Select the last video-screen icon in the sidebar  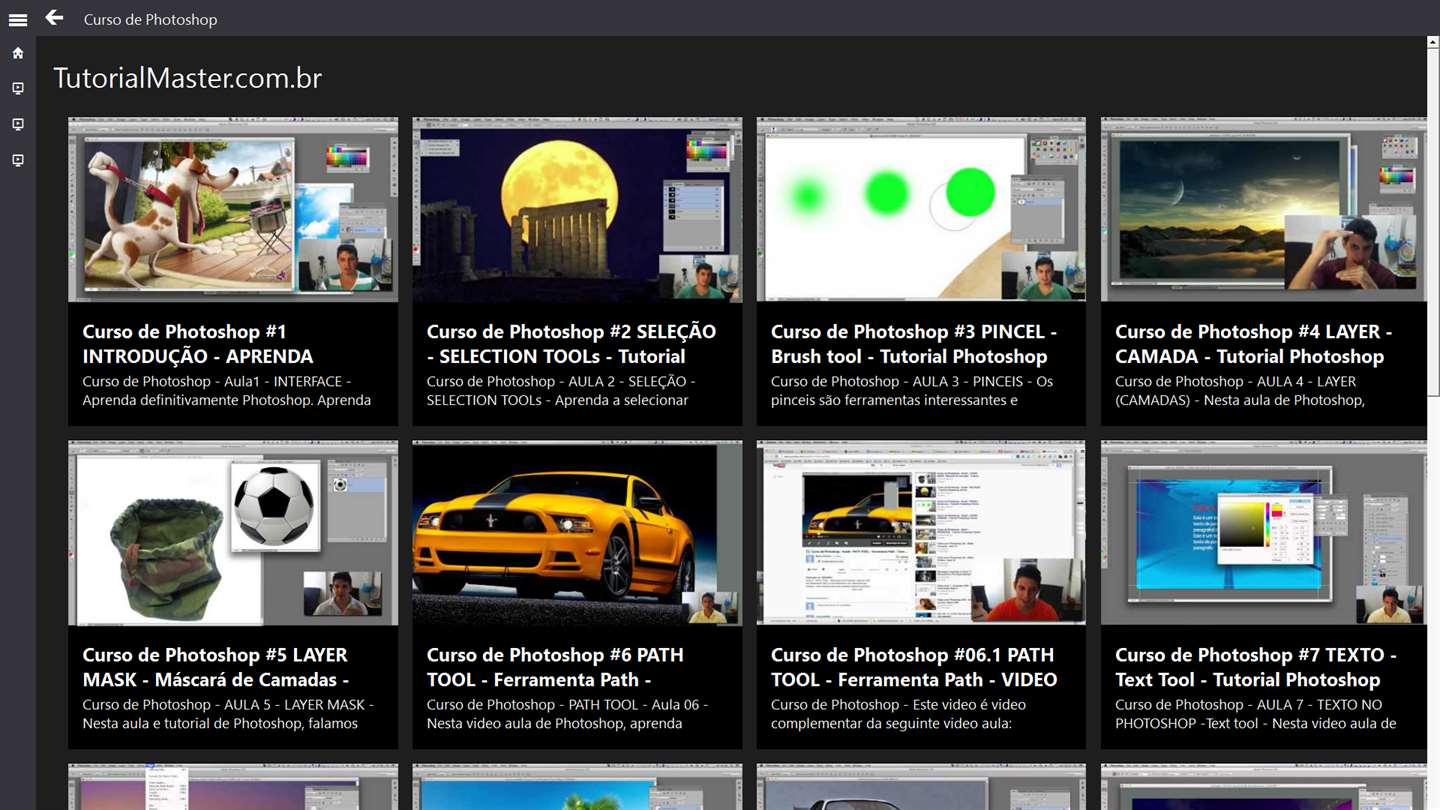point(18,160)
